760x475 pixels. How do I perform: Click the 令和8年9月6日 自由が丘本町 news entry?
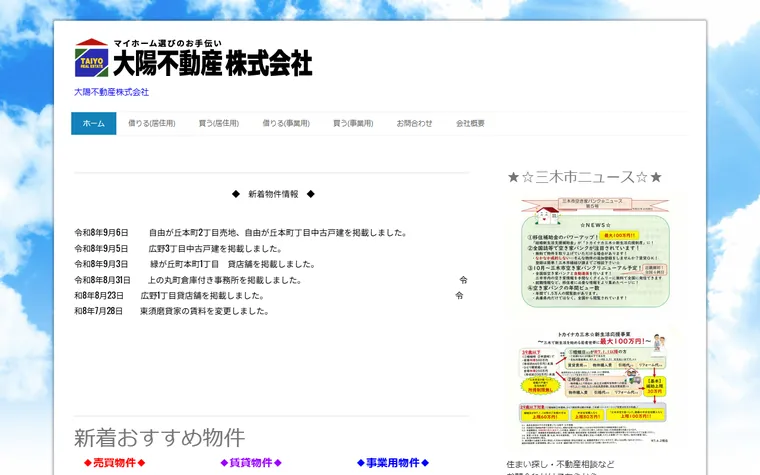240,233
